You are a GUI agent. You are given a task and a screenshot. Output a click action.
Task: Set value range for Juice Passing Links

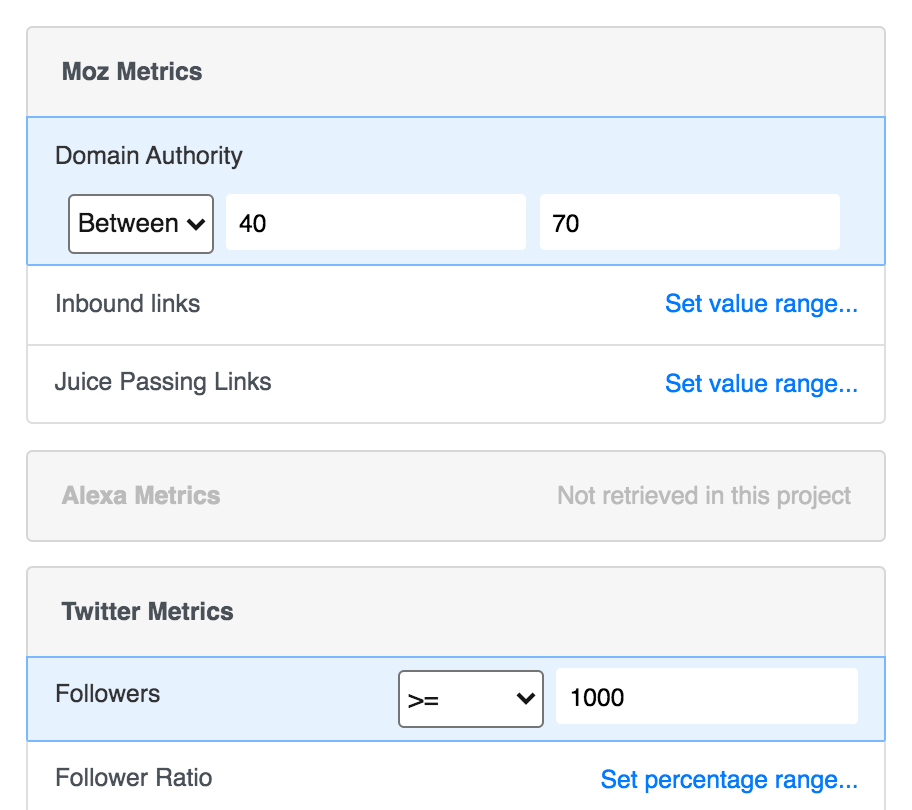[x=761, y=383]
